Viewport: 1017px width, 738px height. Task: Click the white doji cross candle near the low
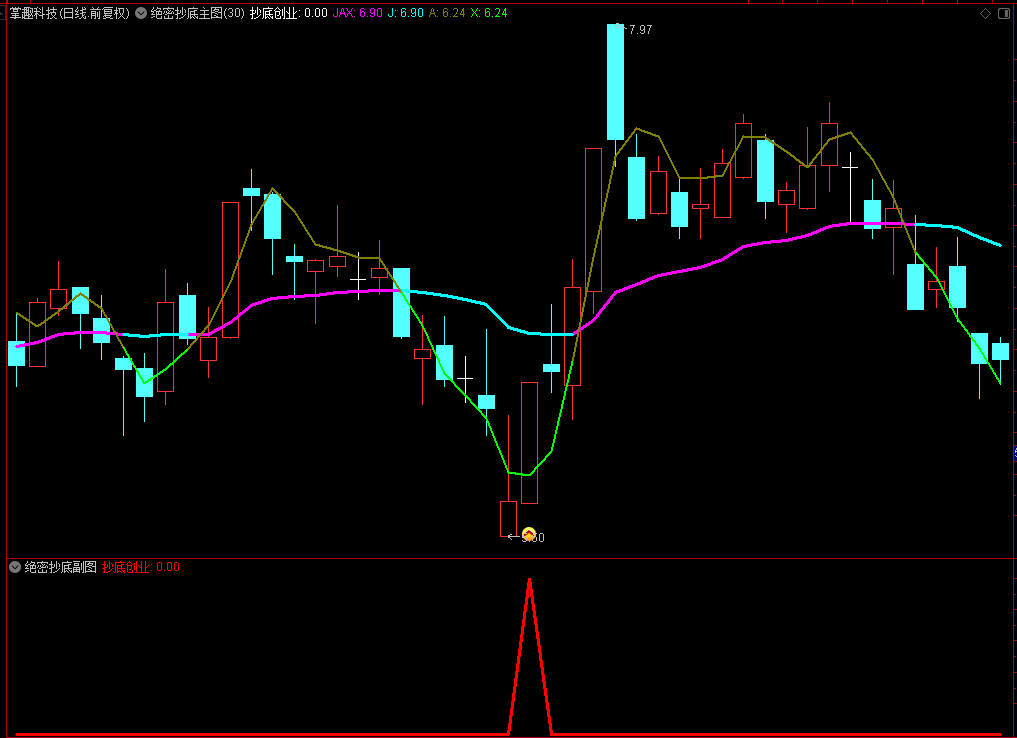click(x=465, y=378)
